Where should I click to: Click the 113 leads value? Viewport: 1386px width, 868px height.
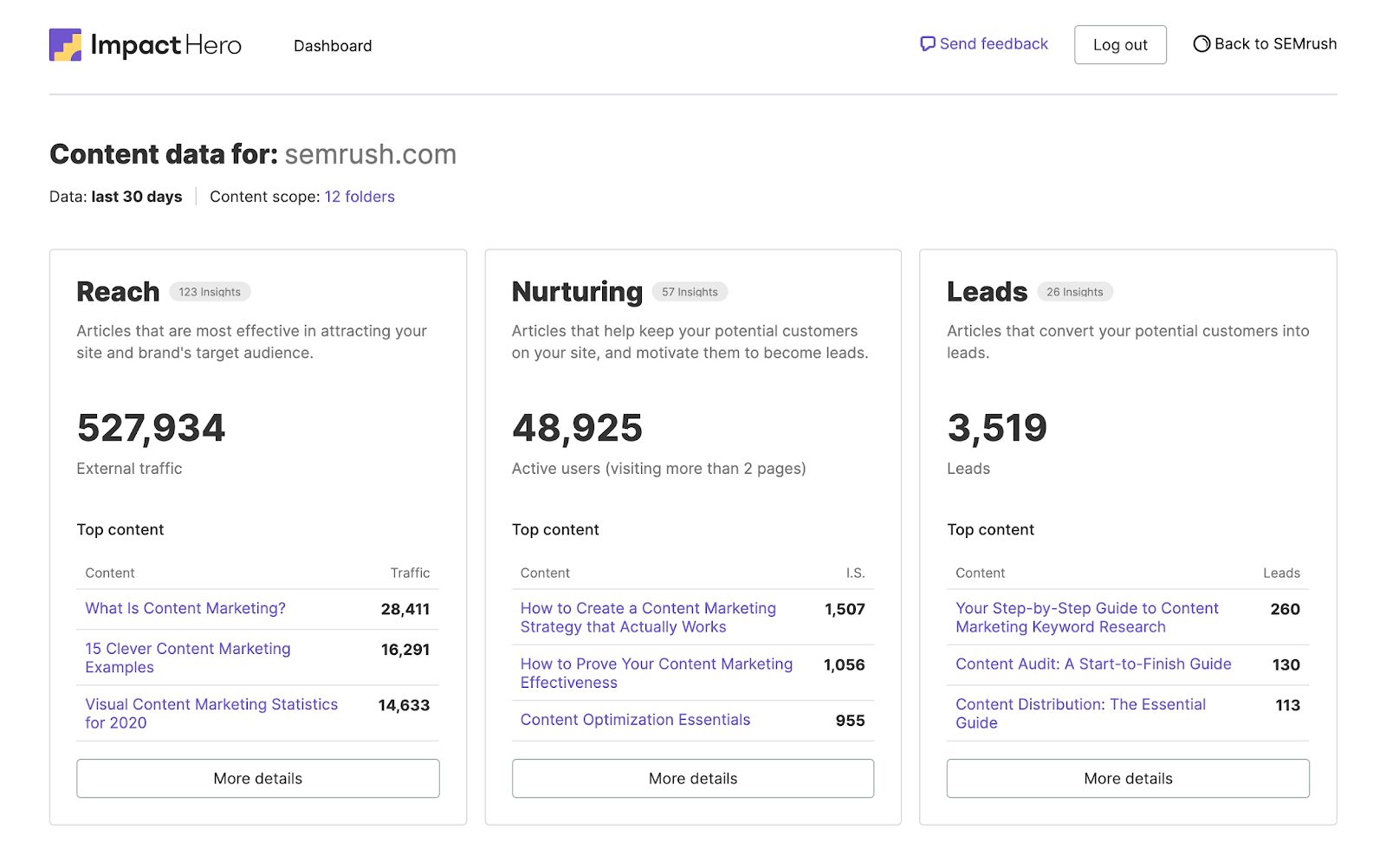click(x=1288, y=705)
